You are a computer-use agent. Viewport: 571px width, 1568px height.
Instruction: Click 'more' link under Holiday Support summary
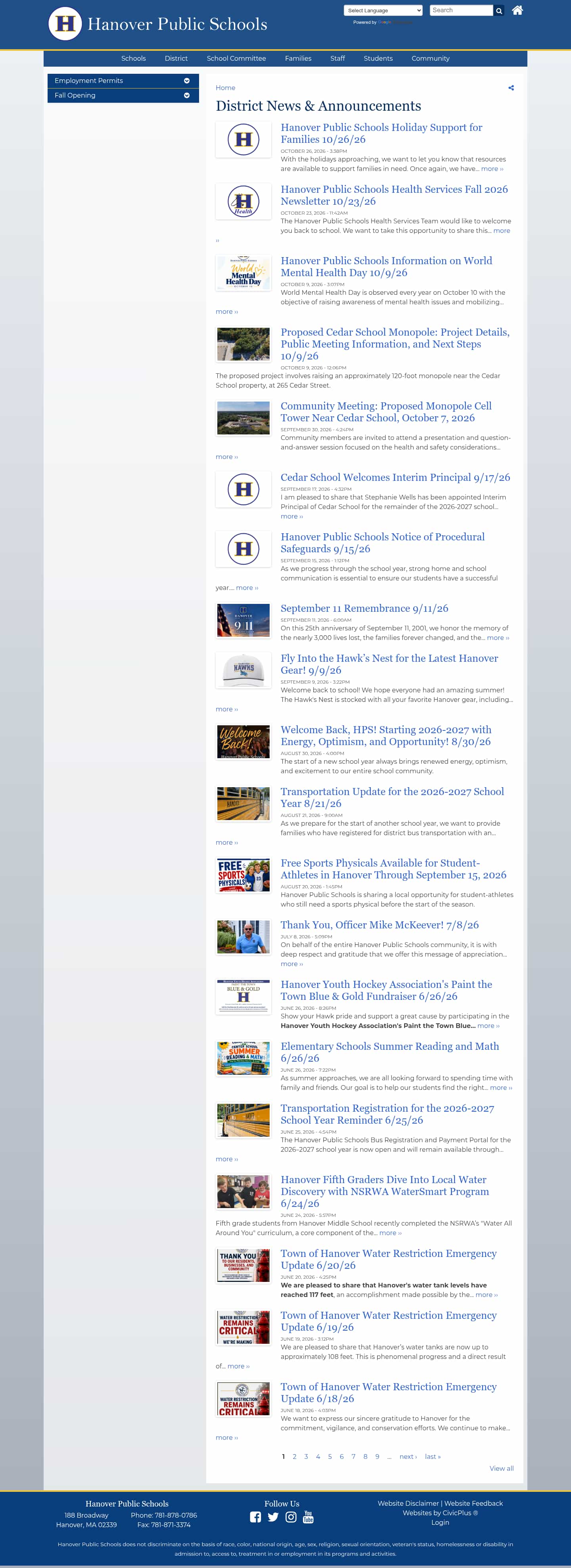click(x=492, y=169)
